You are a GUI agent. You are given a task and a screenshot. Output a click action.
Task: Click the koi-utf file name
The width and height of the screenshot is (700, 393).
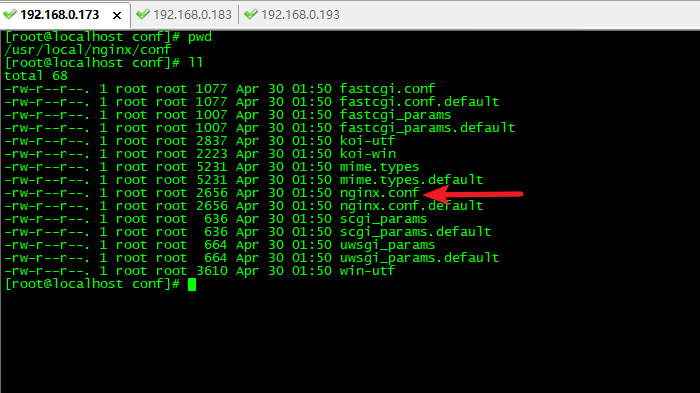coord(367,141)
